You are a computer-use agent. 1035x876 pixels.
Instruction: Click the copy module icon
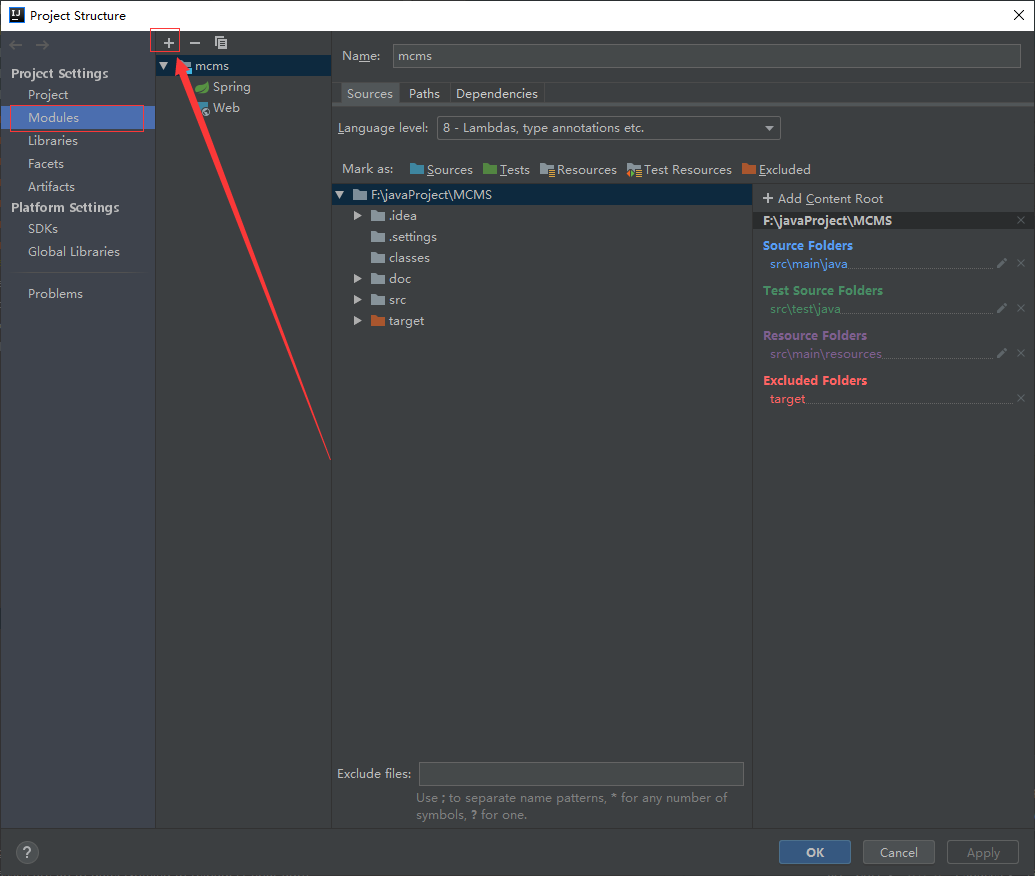click(x=220, y=43)
